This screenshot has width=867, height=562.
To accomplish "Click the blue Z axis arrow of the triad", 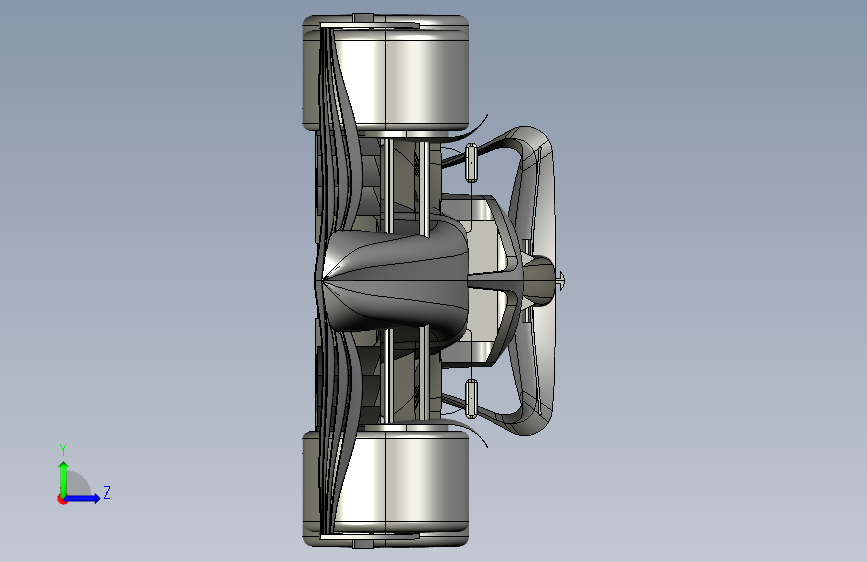I will [83, 498].
